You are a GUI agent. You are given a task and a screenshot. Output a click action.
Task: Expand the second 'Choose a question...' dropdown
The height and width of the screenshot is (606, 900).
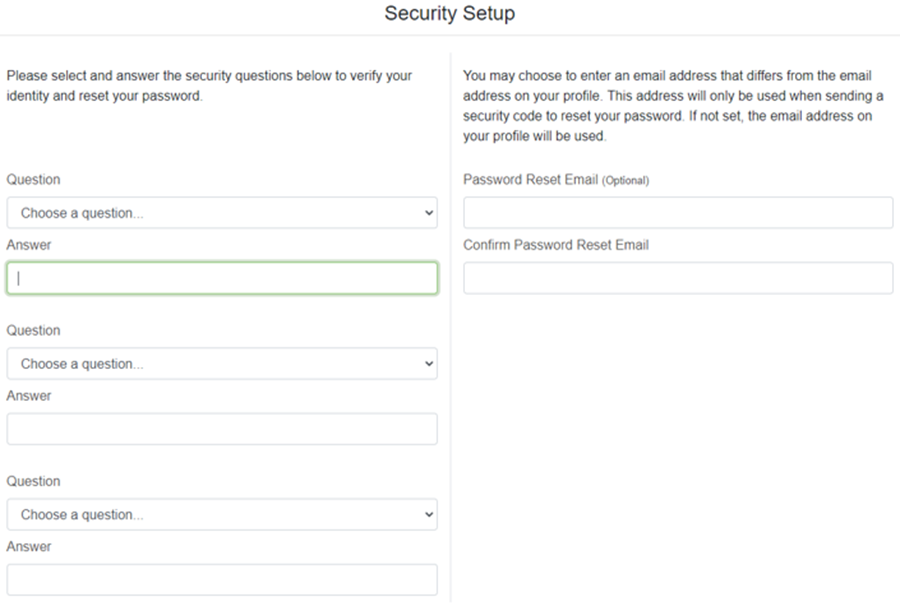[221, 364]
